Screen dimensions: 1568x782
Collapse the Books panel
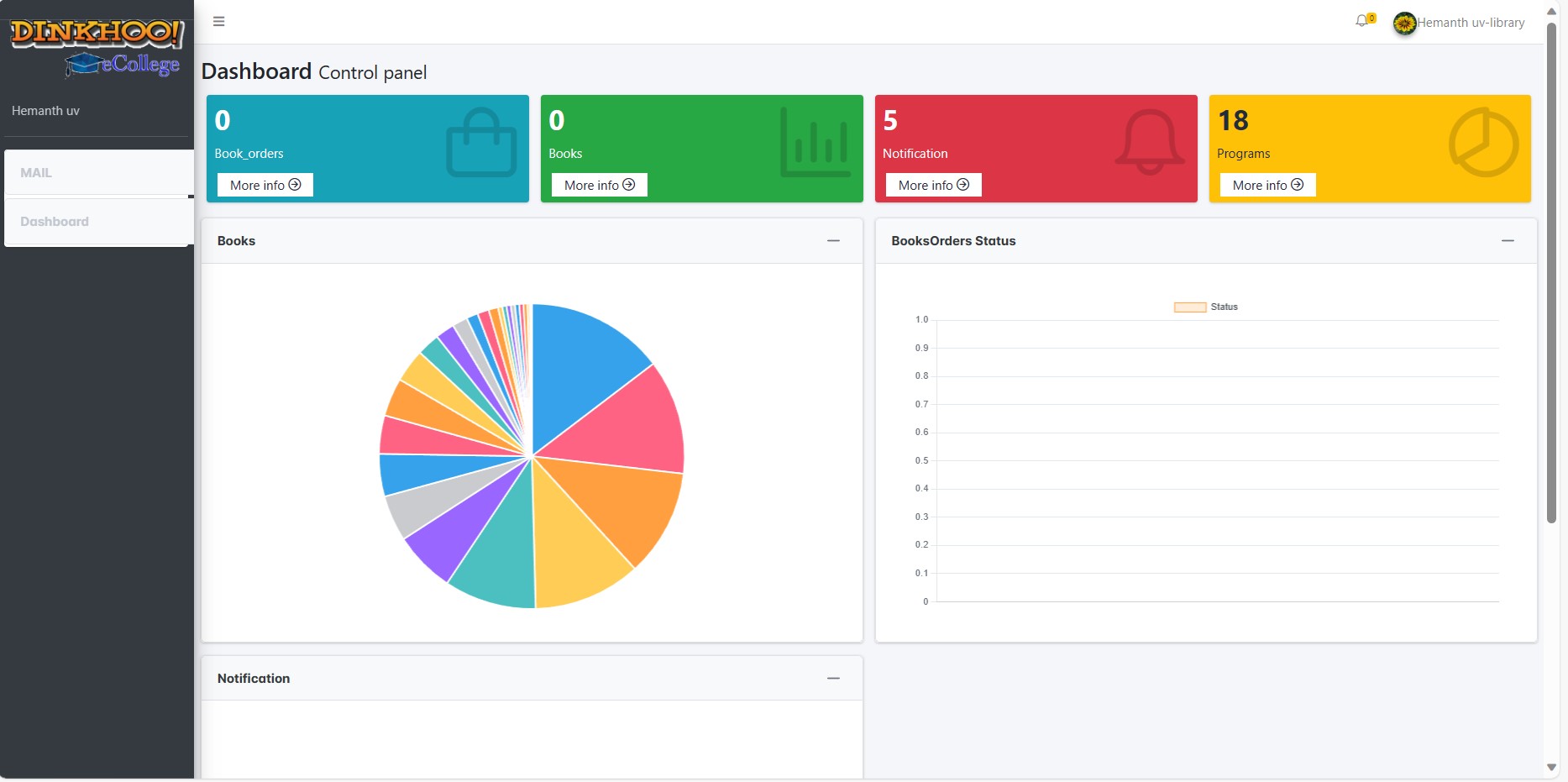click(x=833, y=241)
